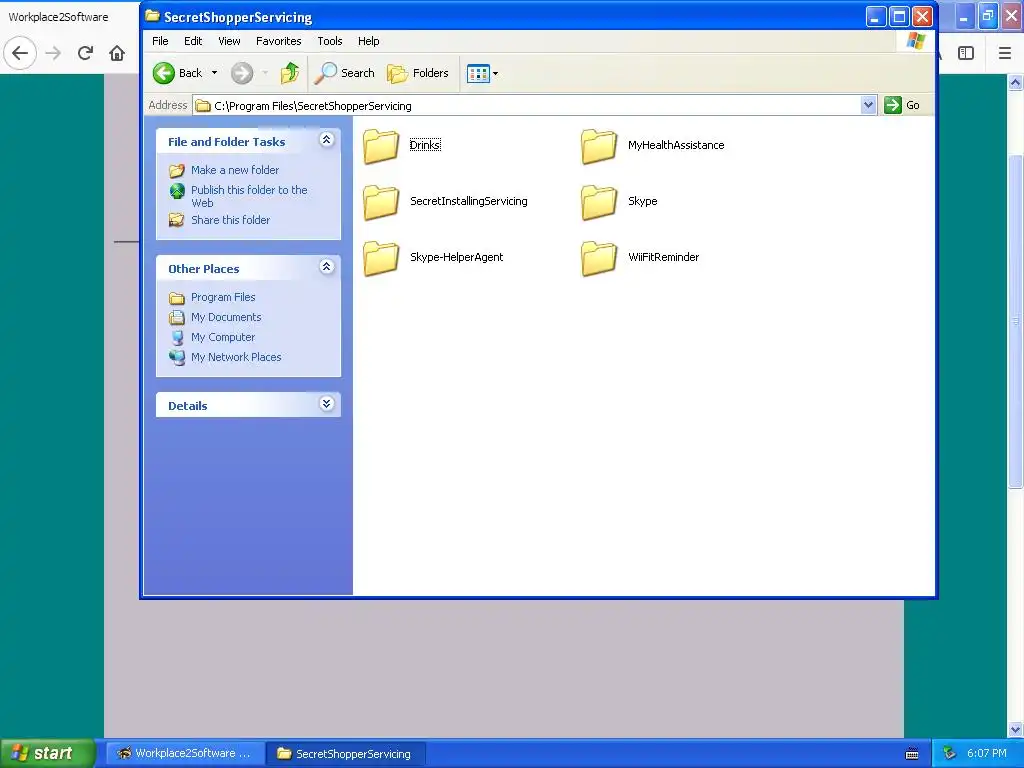Click the Program Files folder icon in sidebar
The height and width of the screenshot is (768, 1024).
(x=177, y=298)
